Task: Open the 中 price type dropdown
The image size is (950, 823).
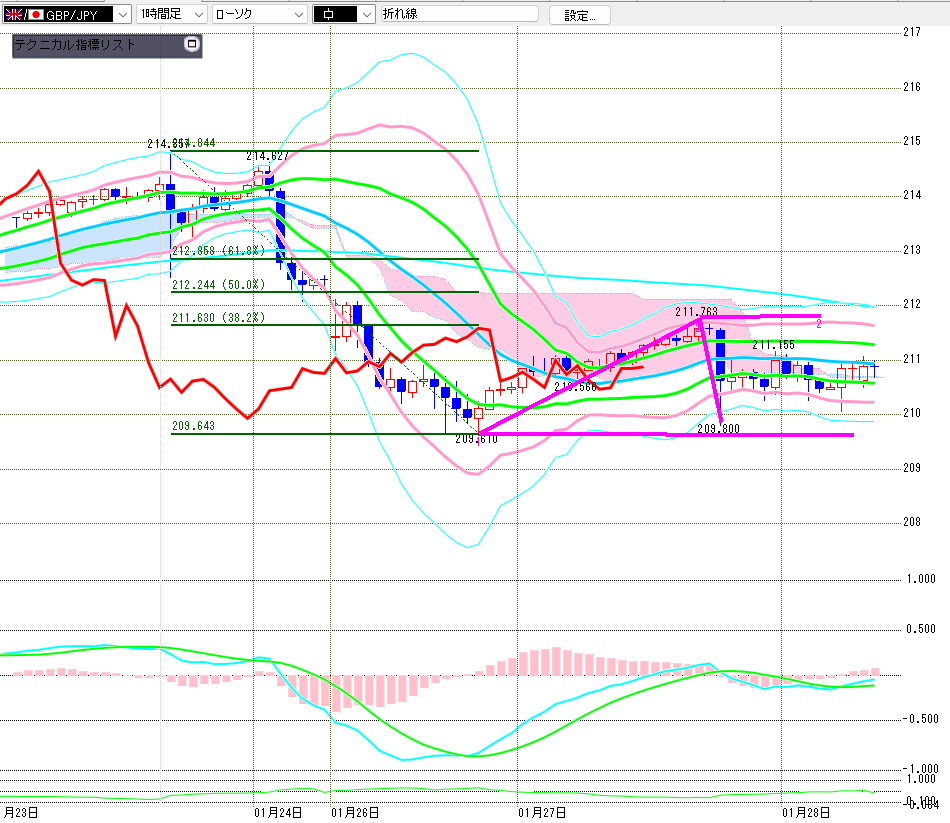Action: (x=366, y=15)
